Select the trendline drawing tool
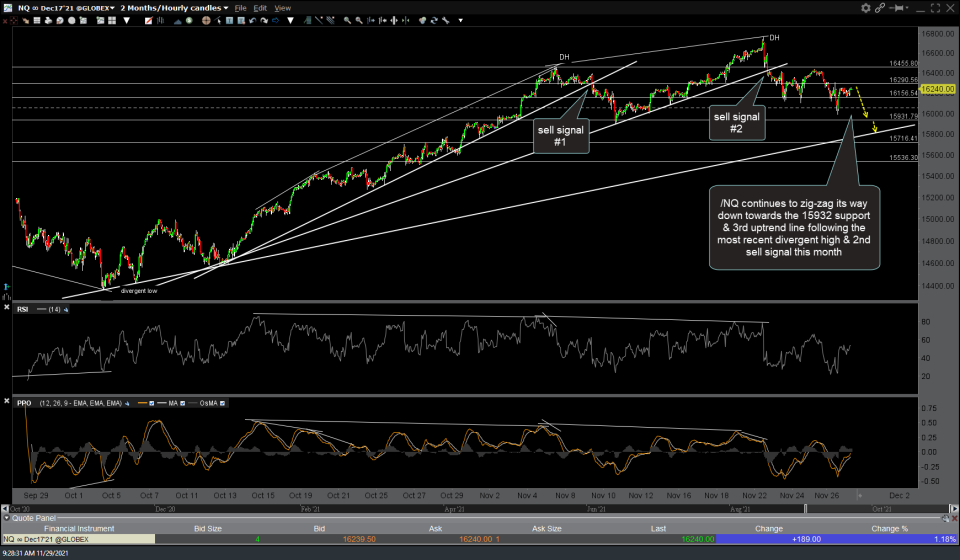The height and width of the screenshot is (560, 960). pos(319,20)
